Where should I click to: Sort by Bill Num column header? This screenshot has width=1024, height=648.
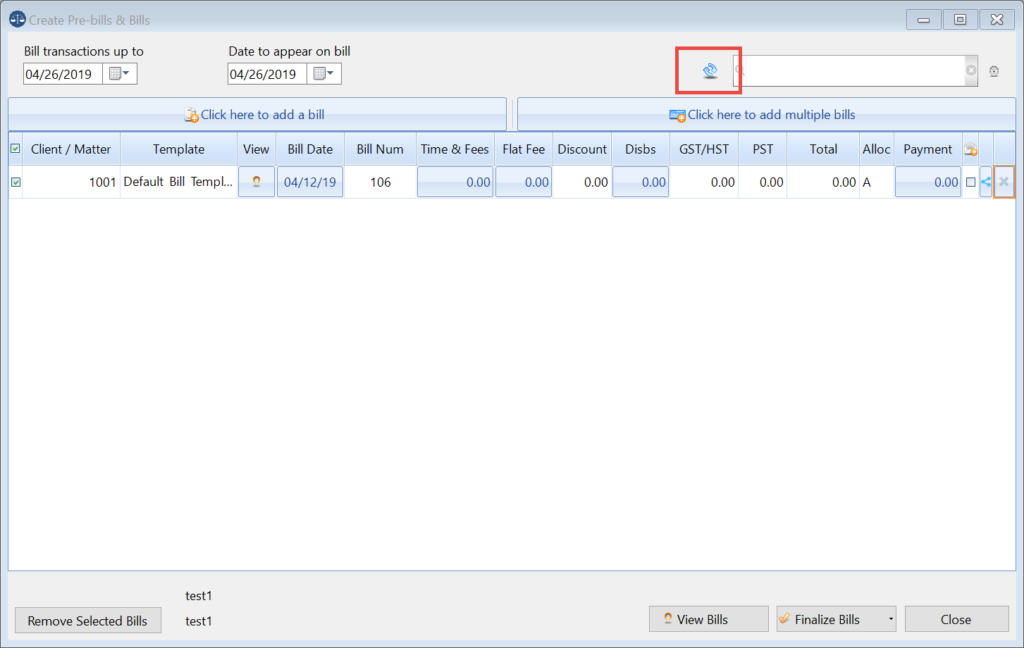[x=380, y=149]
